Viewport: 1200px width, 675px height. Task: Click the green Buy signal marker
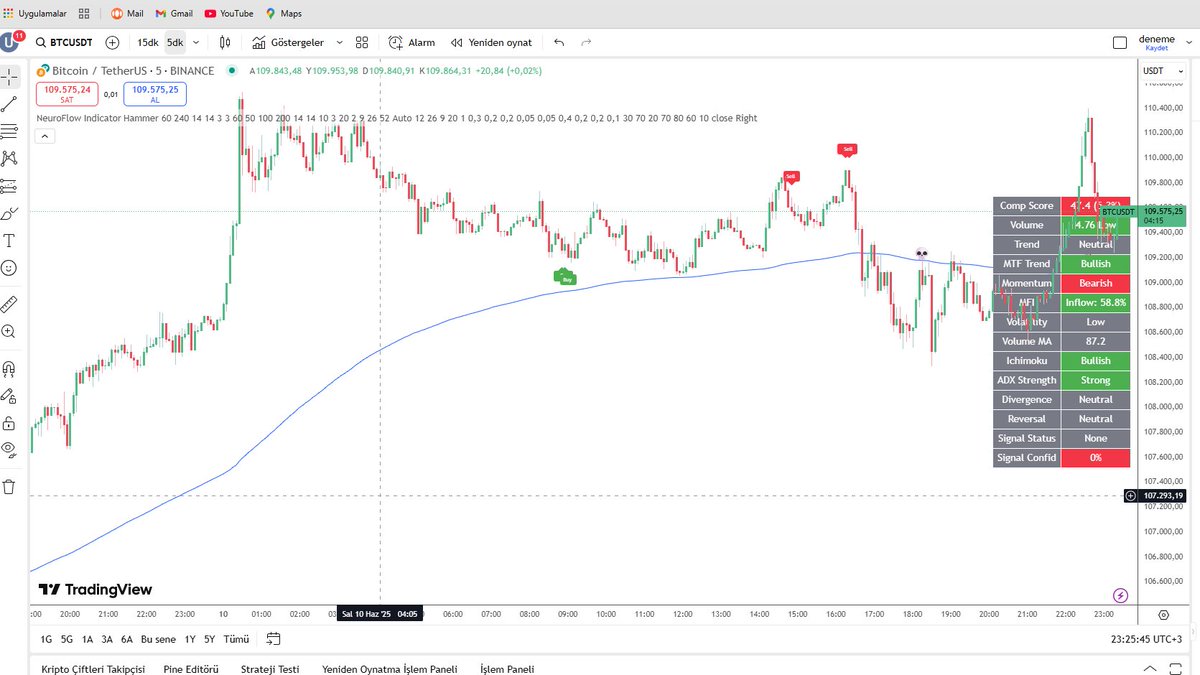tap(566, 277)
